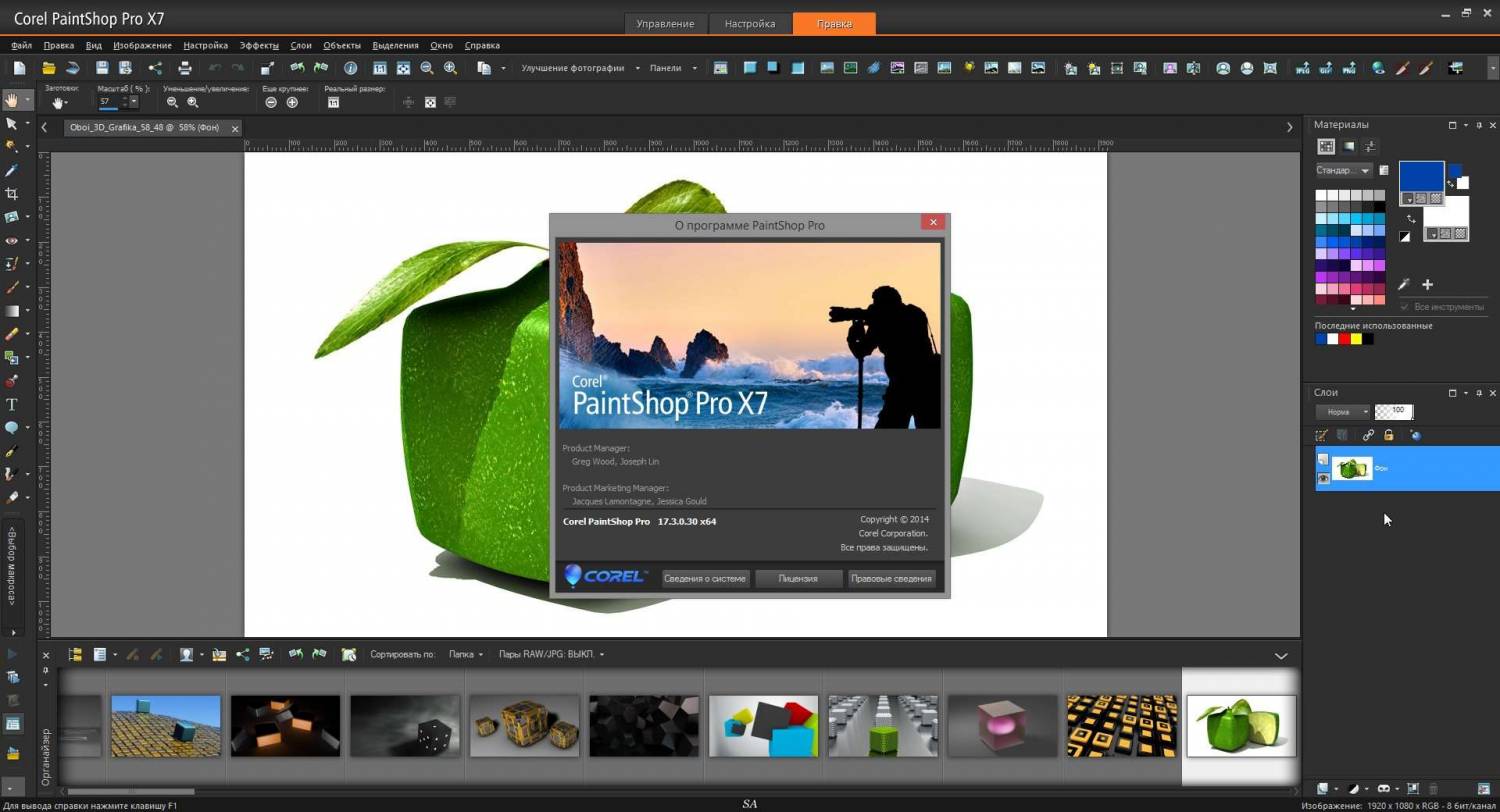Click the layer opacity field showing 100

tap(1396, 411)
